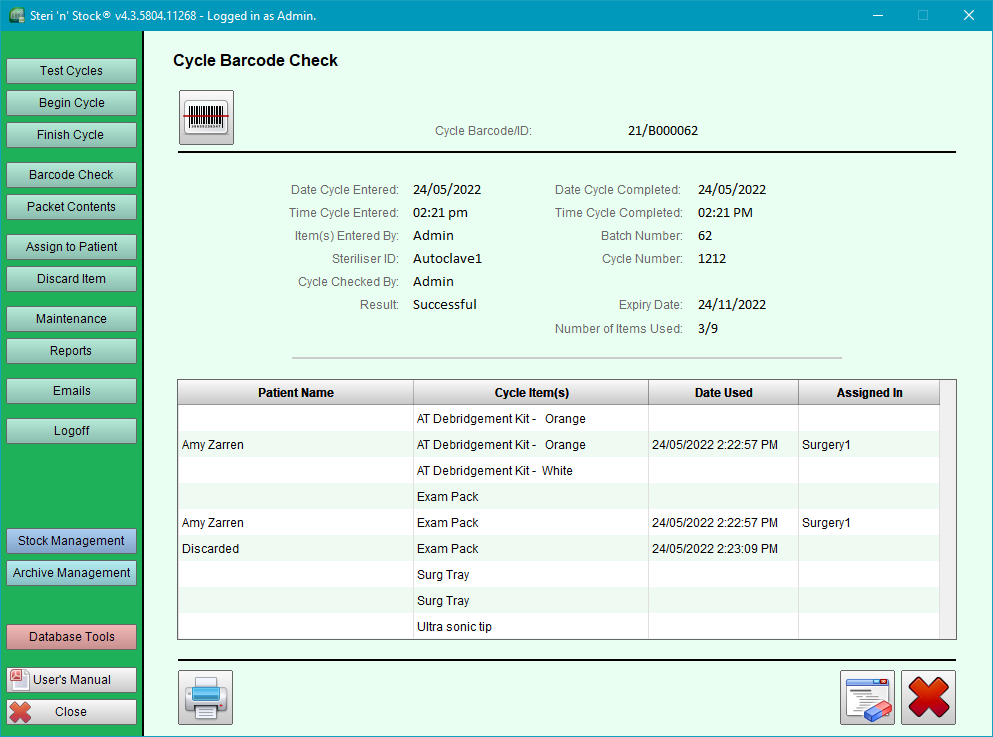Sort by Cycle Item(s) column header
This screenshot has width=993, height=737.
click(x=531, y=393)
